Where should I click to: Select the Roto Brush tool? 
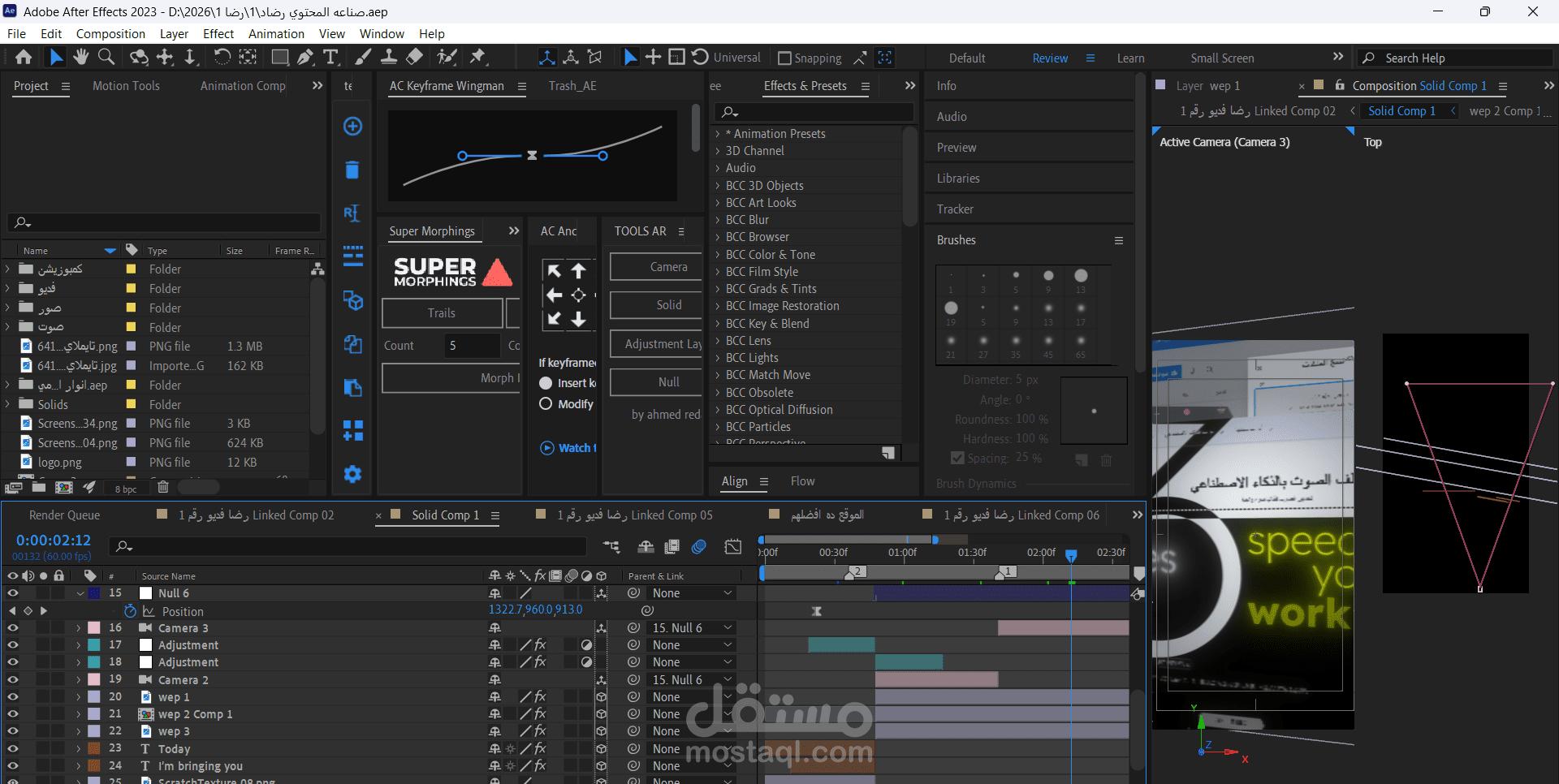[x=447, y=57]
